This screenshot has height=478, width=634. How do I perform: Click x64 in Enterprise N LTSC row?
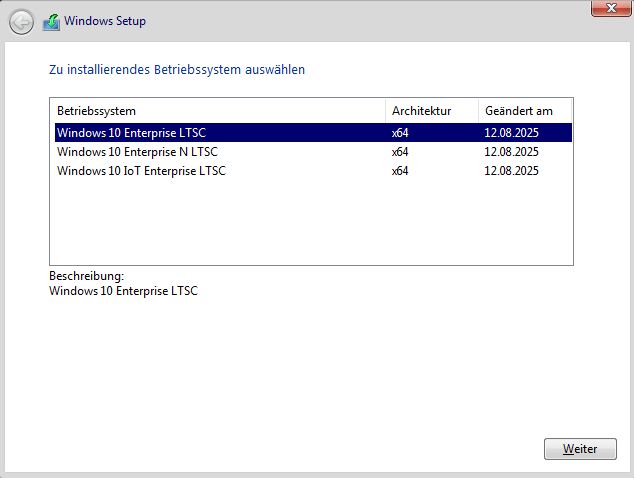(400, 152)
